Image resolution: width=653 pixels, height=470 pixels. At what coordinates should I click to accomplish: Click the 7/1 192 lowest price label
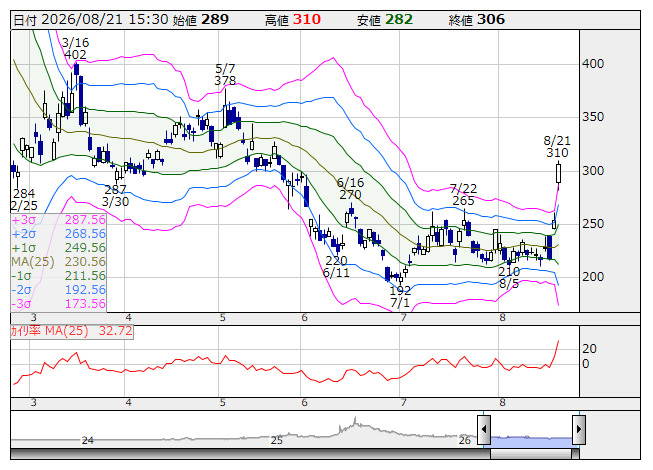tap(400, 296)
